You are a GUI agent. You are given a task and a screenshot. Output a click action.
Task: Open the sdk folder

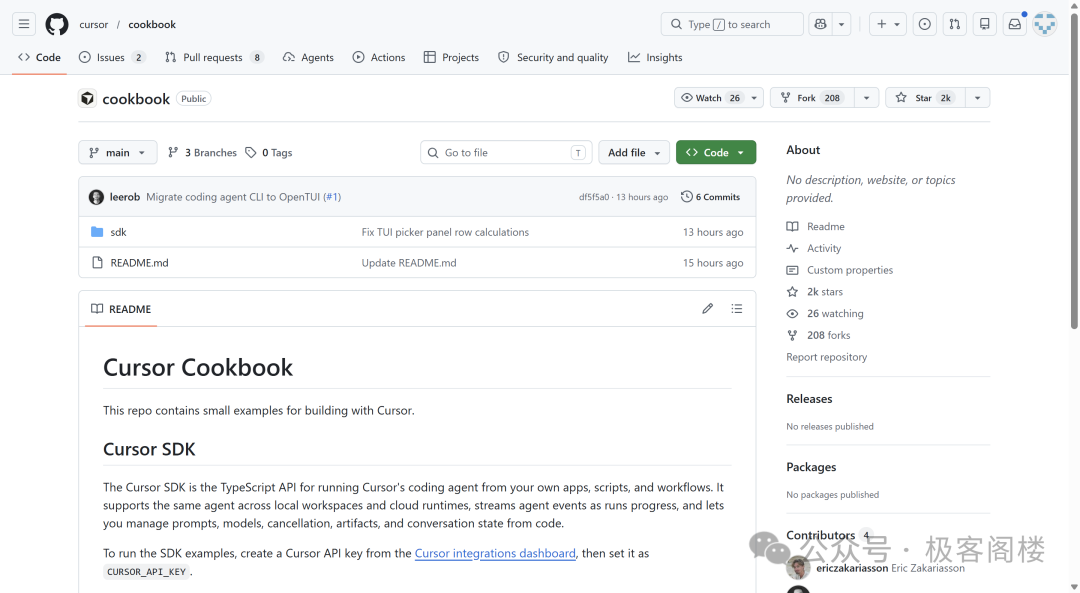pos(118,232)
